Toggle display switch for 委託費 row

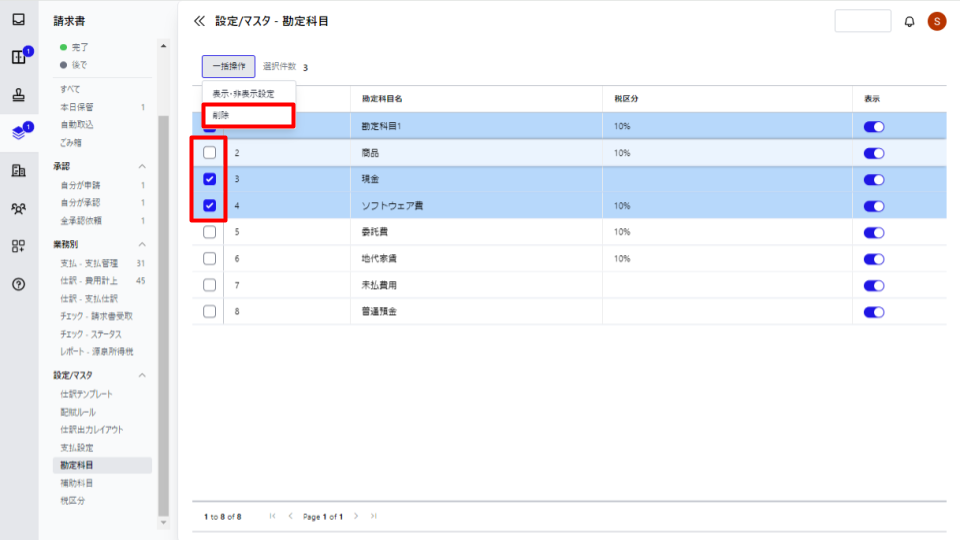tap(874, 233)
